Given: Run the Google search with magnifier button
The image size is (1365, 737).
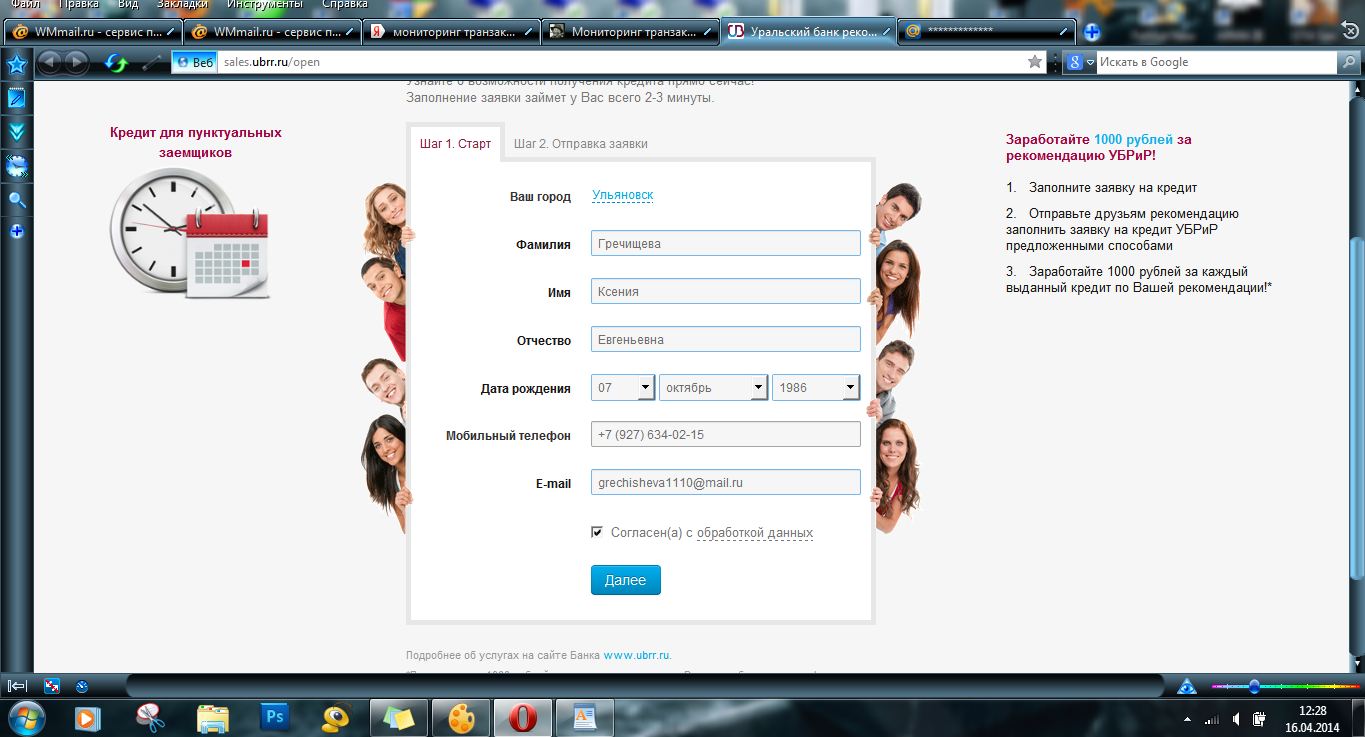Looking at the screenshot, I should click(x=1348, y=62).
